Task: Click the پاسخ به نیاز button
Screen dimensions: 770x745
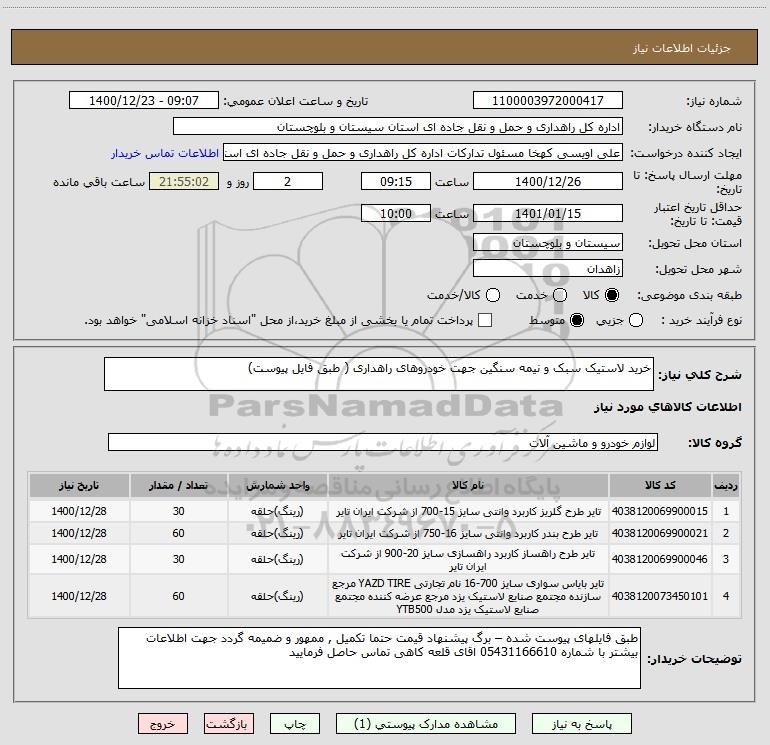Action: point(582,724)
